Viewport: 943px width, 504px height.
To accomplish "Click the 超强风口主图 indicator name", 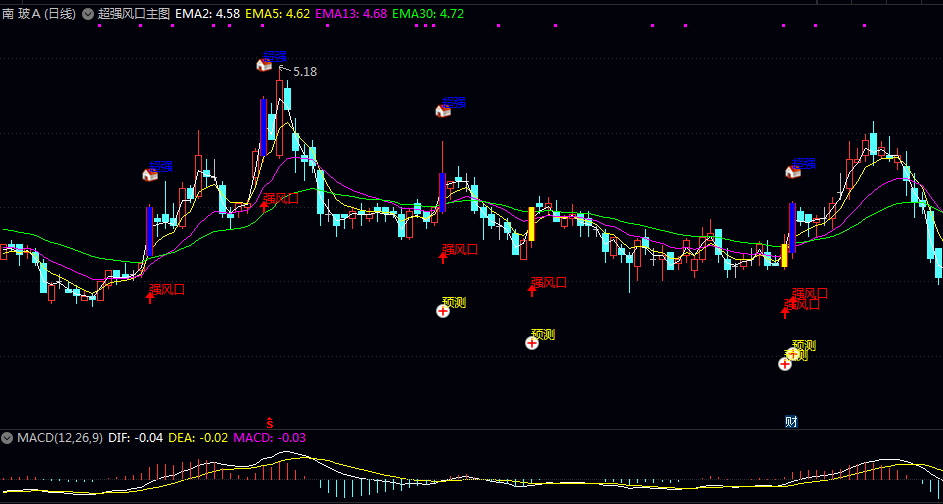I will (134, 14).
